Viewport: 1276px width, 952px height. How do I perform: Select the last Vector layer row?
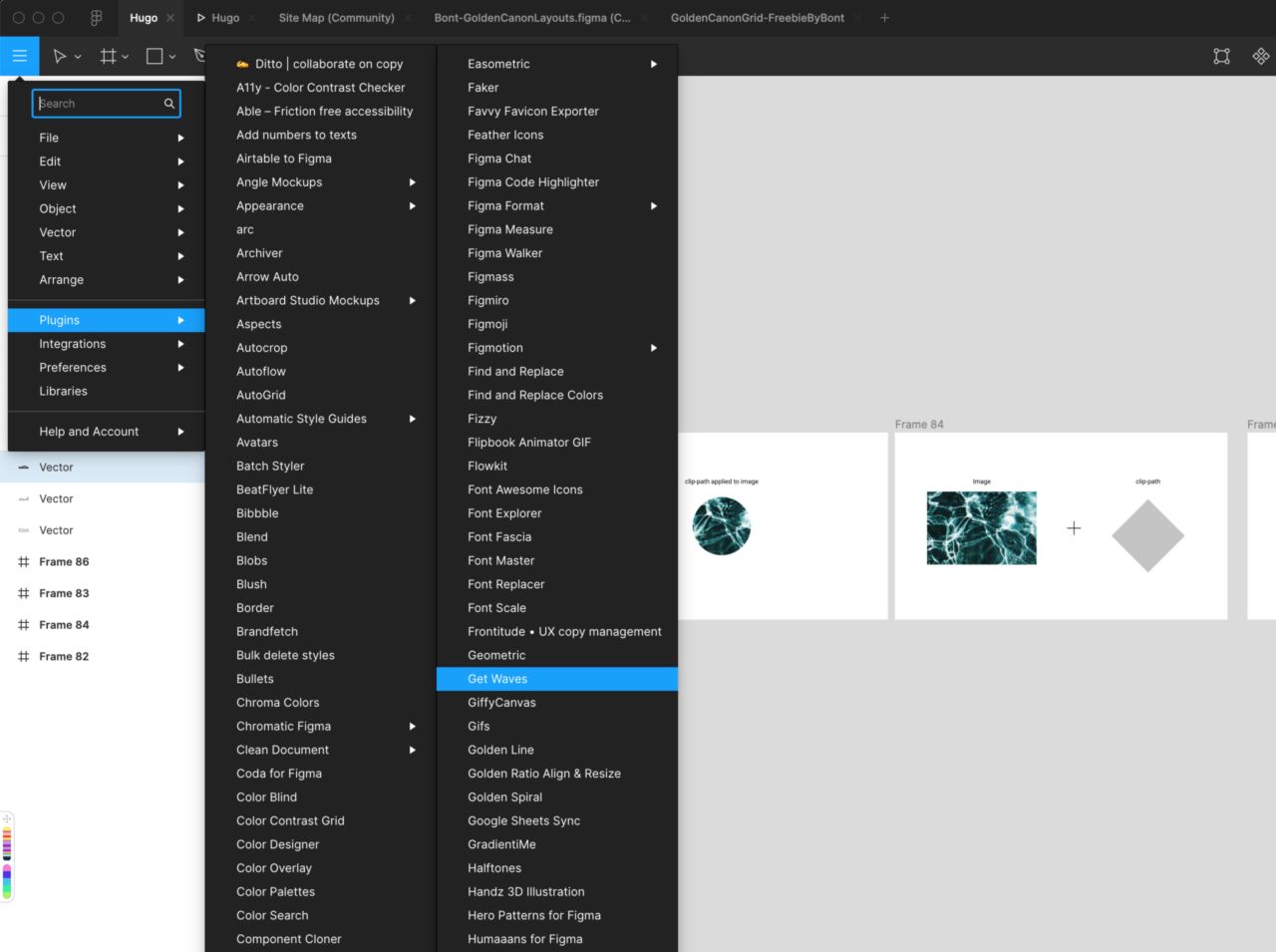click(102, 530)
